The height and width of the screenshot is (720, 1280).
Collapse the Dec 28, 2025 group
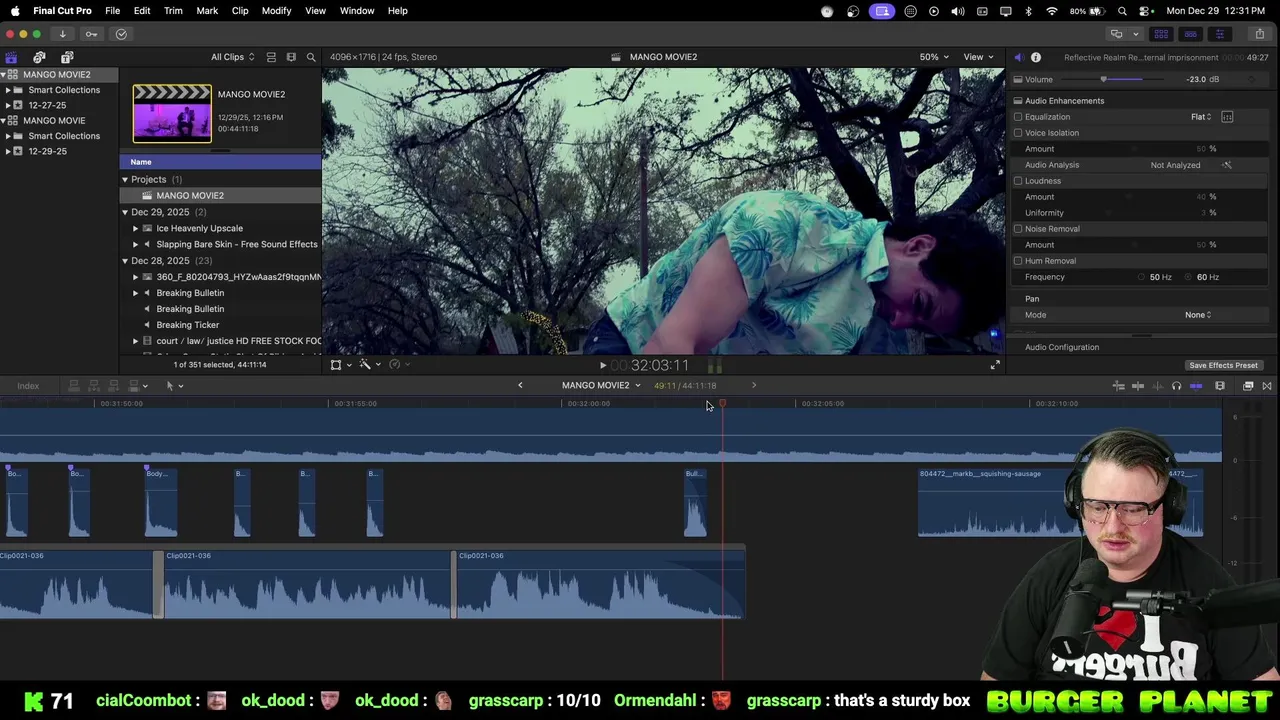coord(125,261)
